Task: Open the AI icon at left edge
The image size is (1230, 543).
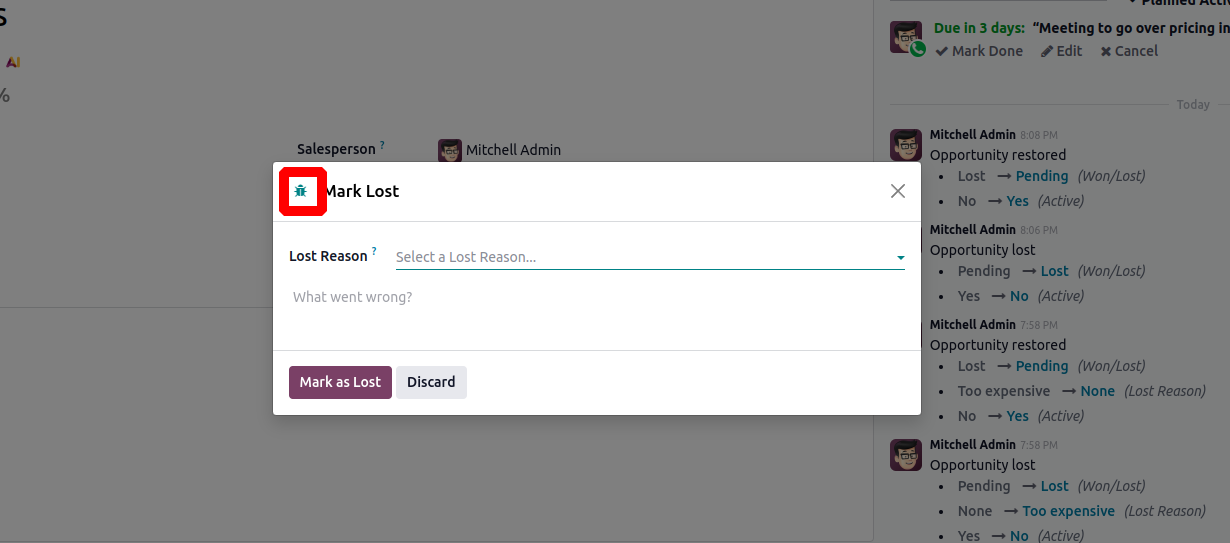Action: click(x=13, y=62)
